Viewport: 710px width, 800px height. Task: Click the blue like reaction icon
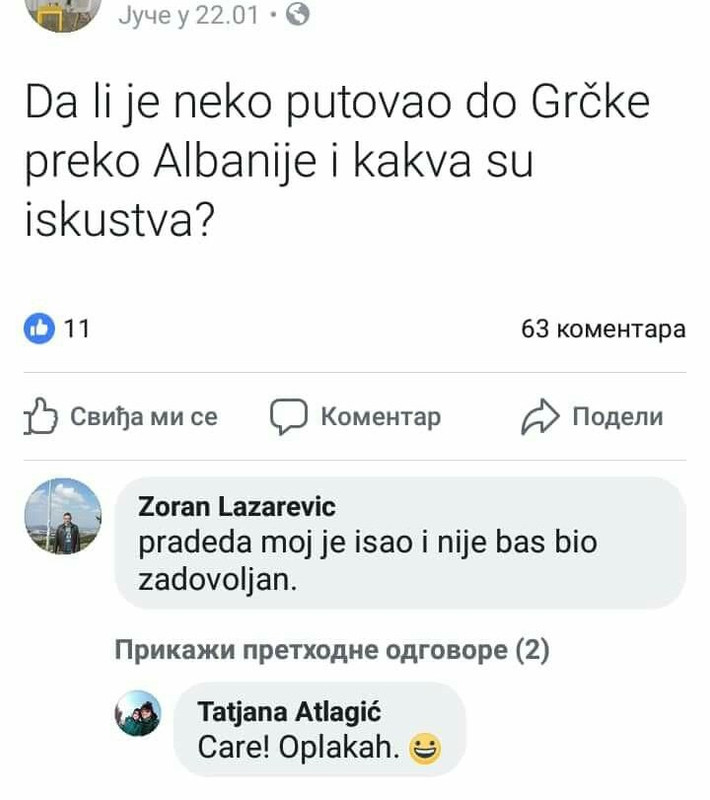pyautogui.click(x=39, y=328)
